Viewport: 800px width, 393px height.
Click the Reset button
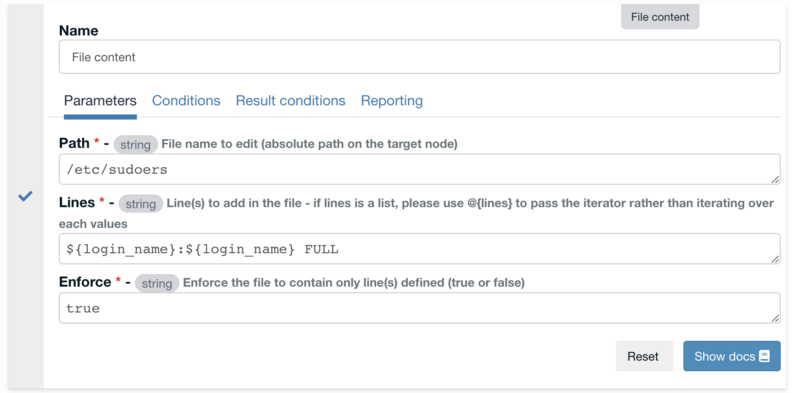coord(644,356)
